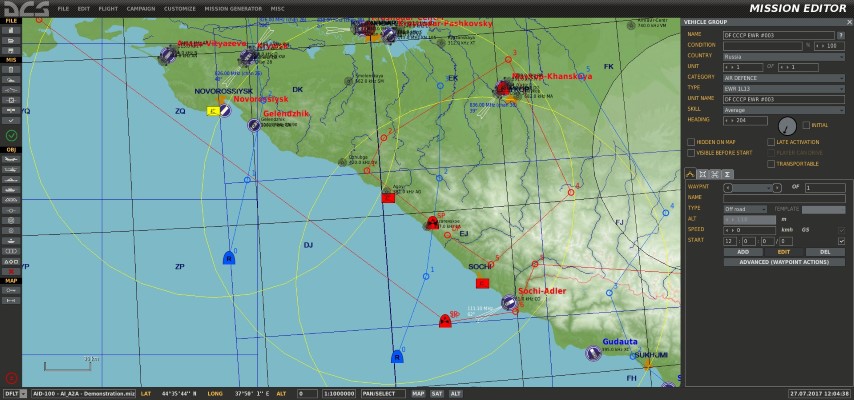
Task: Select the Sochi-Adler airfield icon on map
Action: (508, 301)
